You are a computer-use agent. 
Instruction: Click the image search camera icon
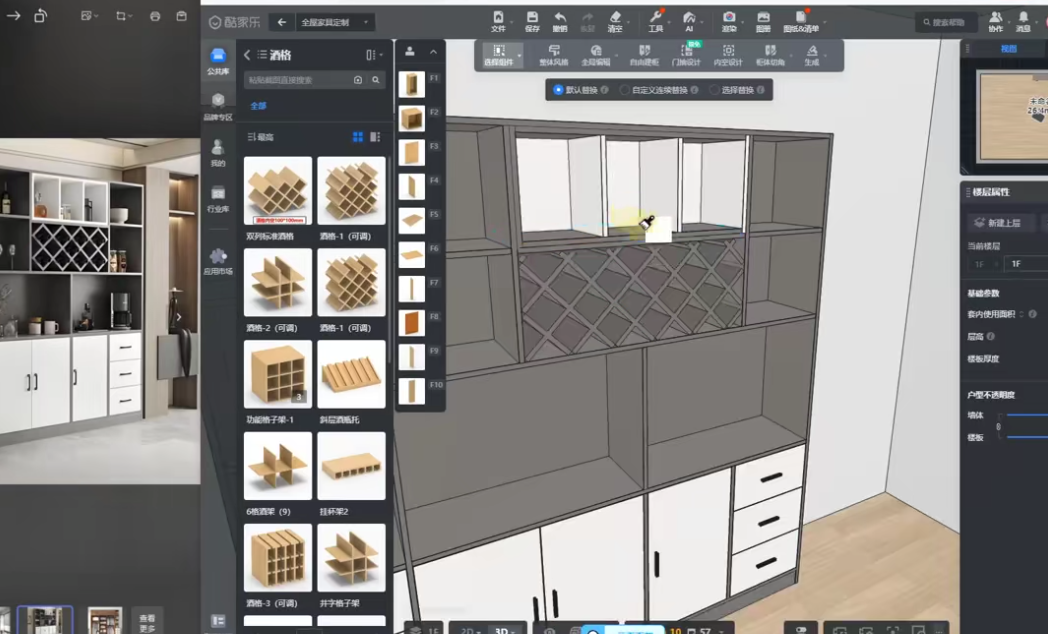click(358, 80)
